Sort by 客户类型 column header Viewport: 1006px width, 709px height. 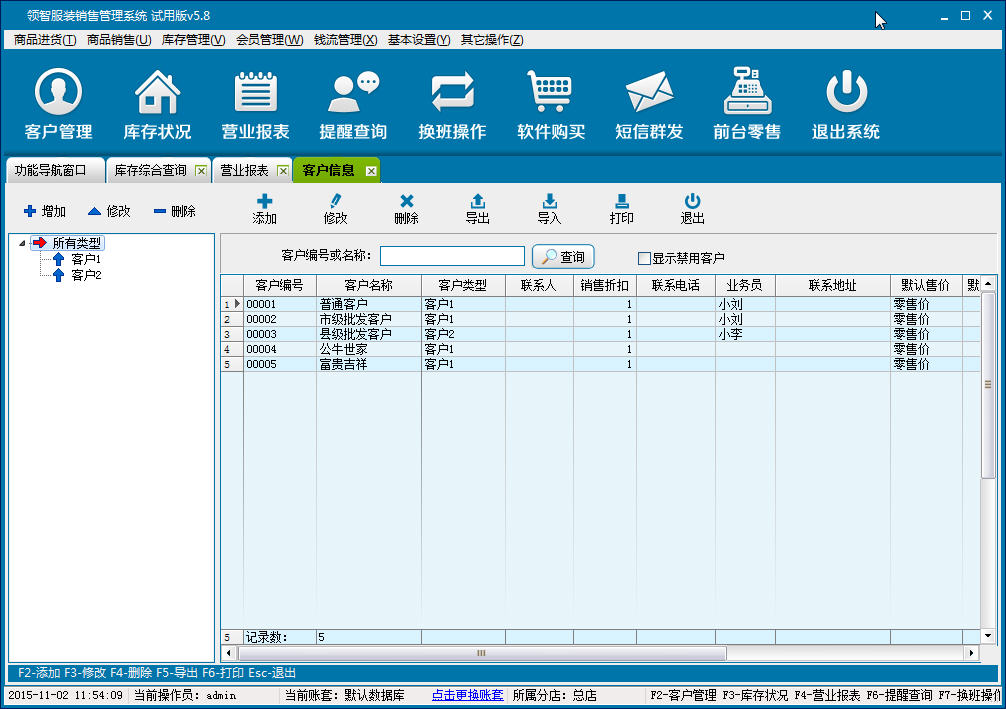click(x=463, y=286)
